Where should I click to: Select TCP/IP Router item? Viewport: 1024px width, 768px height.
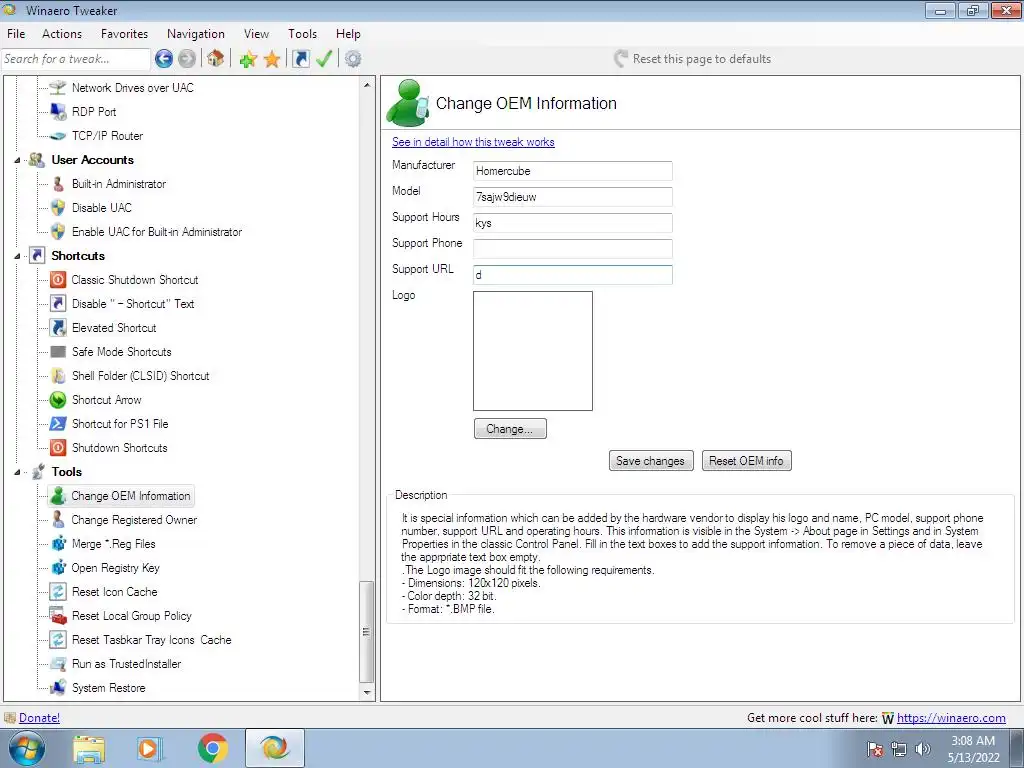pyautogui.click(x=107, y=136)
